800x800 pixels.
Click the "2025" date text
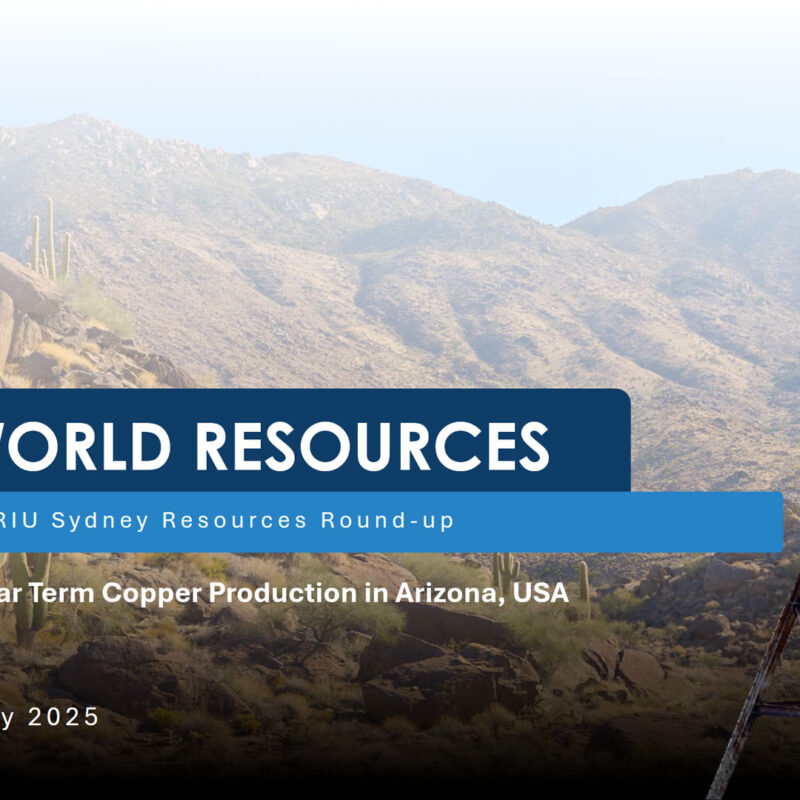pos(63,717)
